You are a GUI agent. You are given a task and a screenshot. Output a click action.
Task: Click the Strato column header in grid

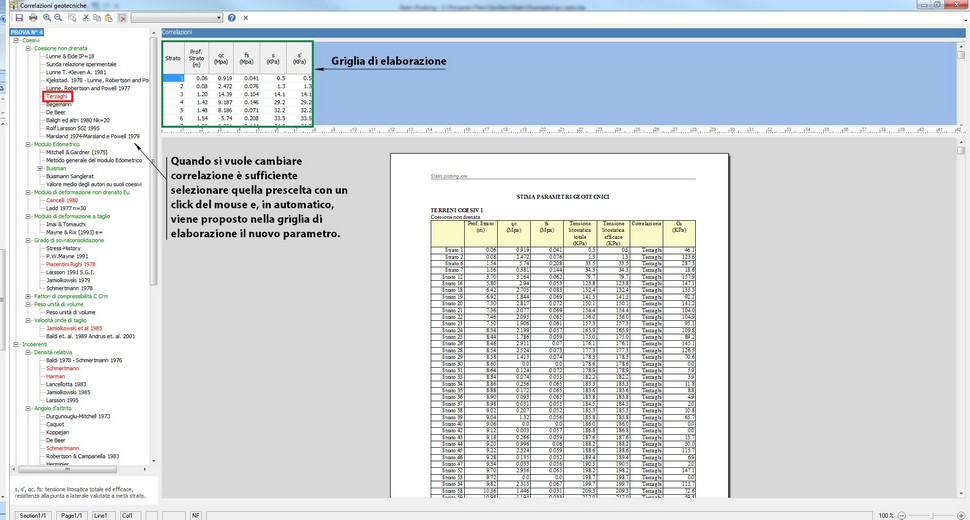173,59
